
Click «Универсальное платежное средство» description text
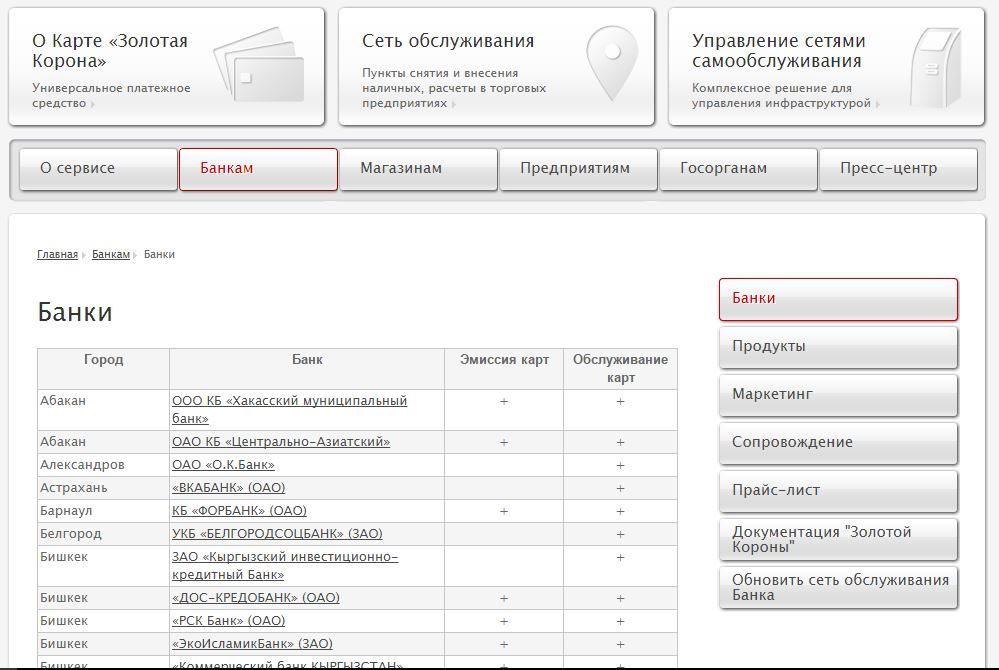click(x=111, y=96)
